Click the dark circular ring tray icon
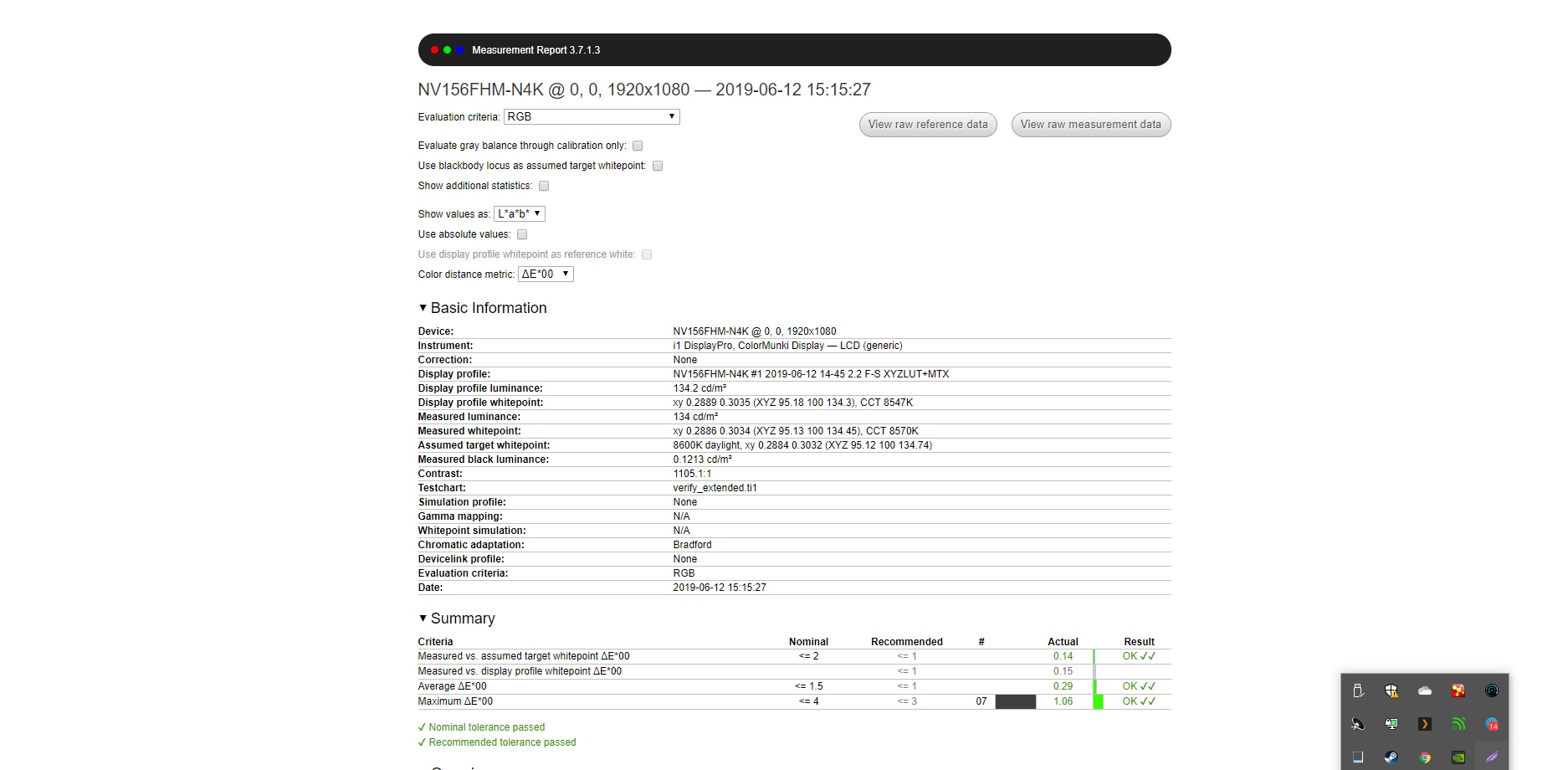 point(1492,690)
